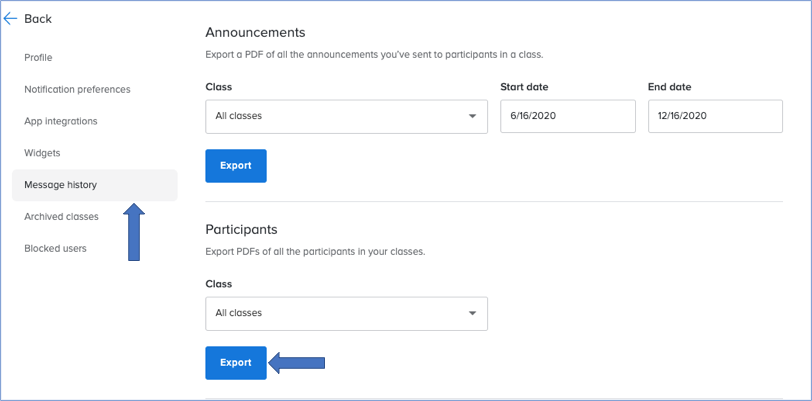Click the blue back arrow icon
Screen dimensions: 812x401
[10, 19]
